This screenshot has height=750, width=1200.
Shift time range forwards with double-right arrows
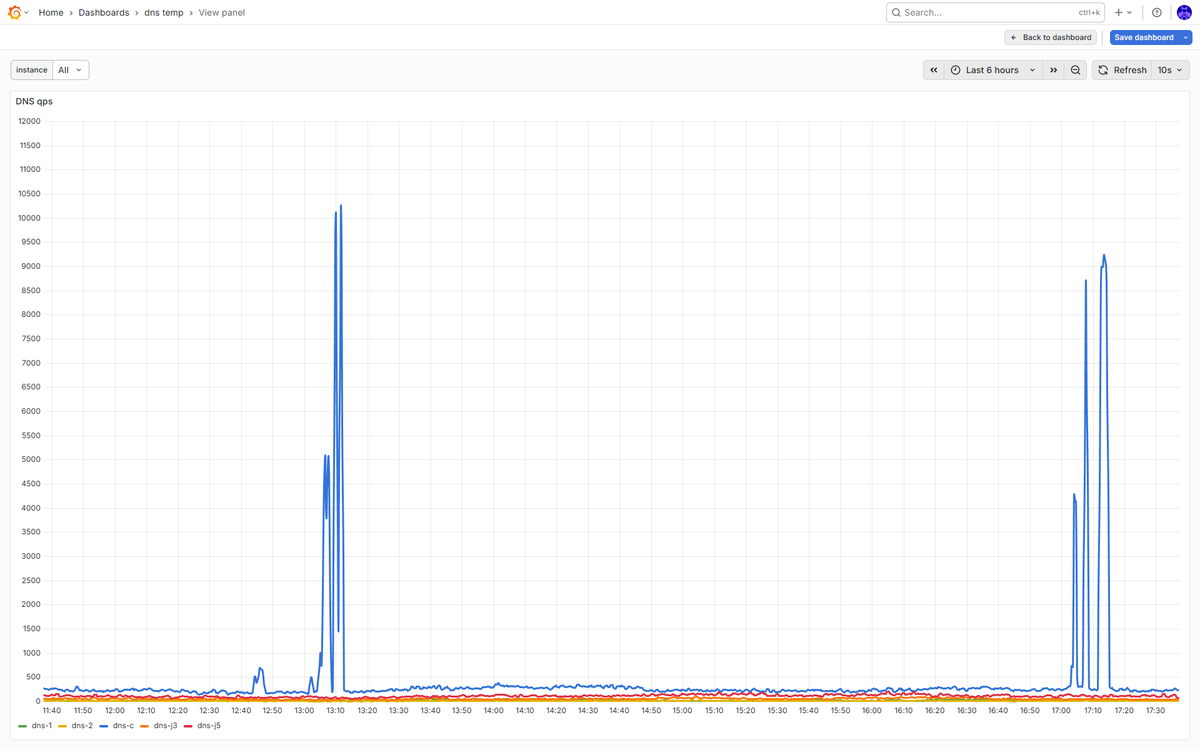pyautogui.click(x=1054, y=70)
